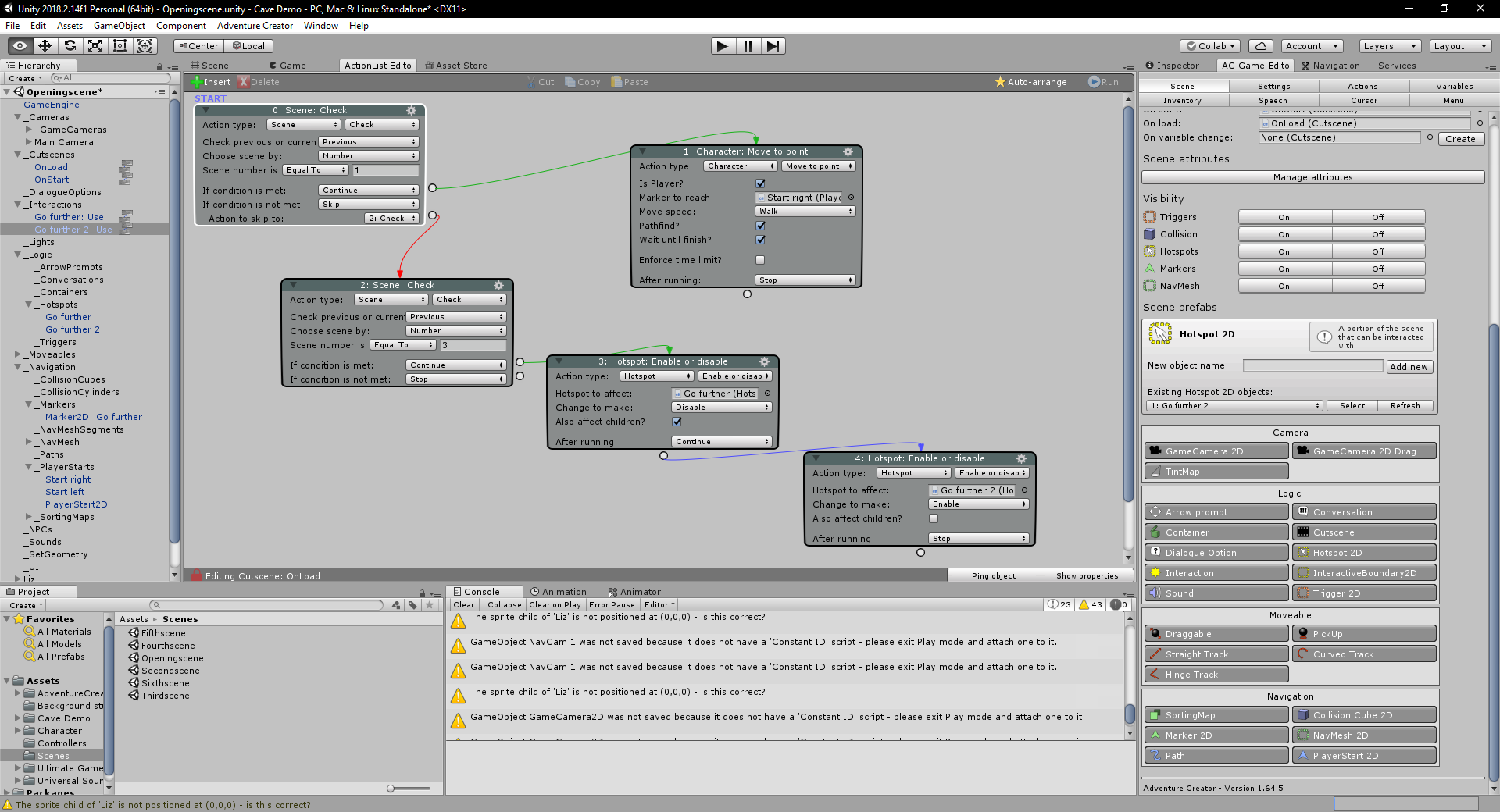Select the Rotate tool in the toolbar
1500x812 pixels.
70,46
